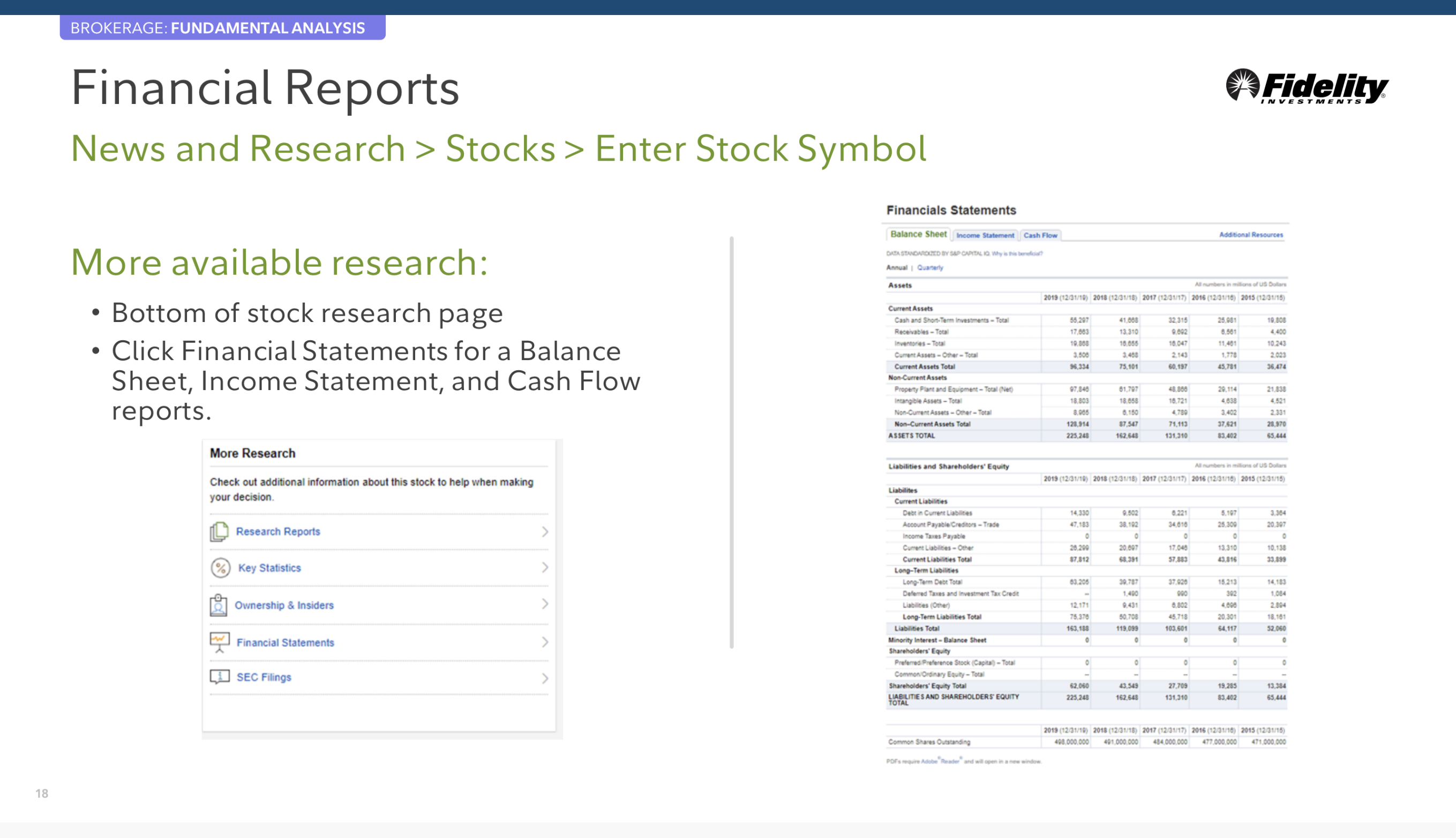Expand the SEC Filings chevron arrow

click(x=544, y=678)
